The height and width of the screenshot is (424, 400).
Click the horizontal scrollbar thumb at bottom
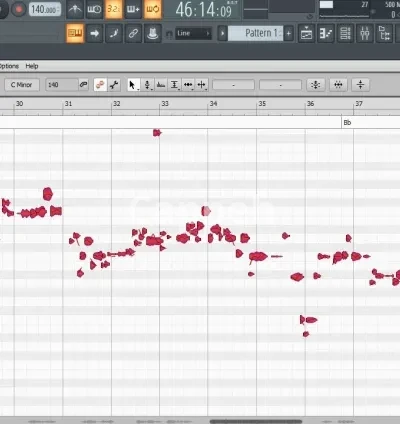pyautogui.click(x=256, y=421)
